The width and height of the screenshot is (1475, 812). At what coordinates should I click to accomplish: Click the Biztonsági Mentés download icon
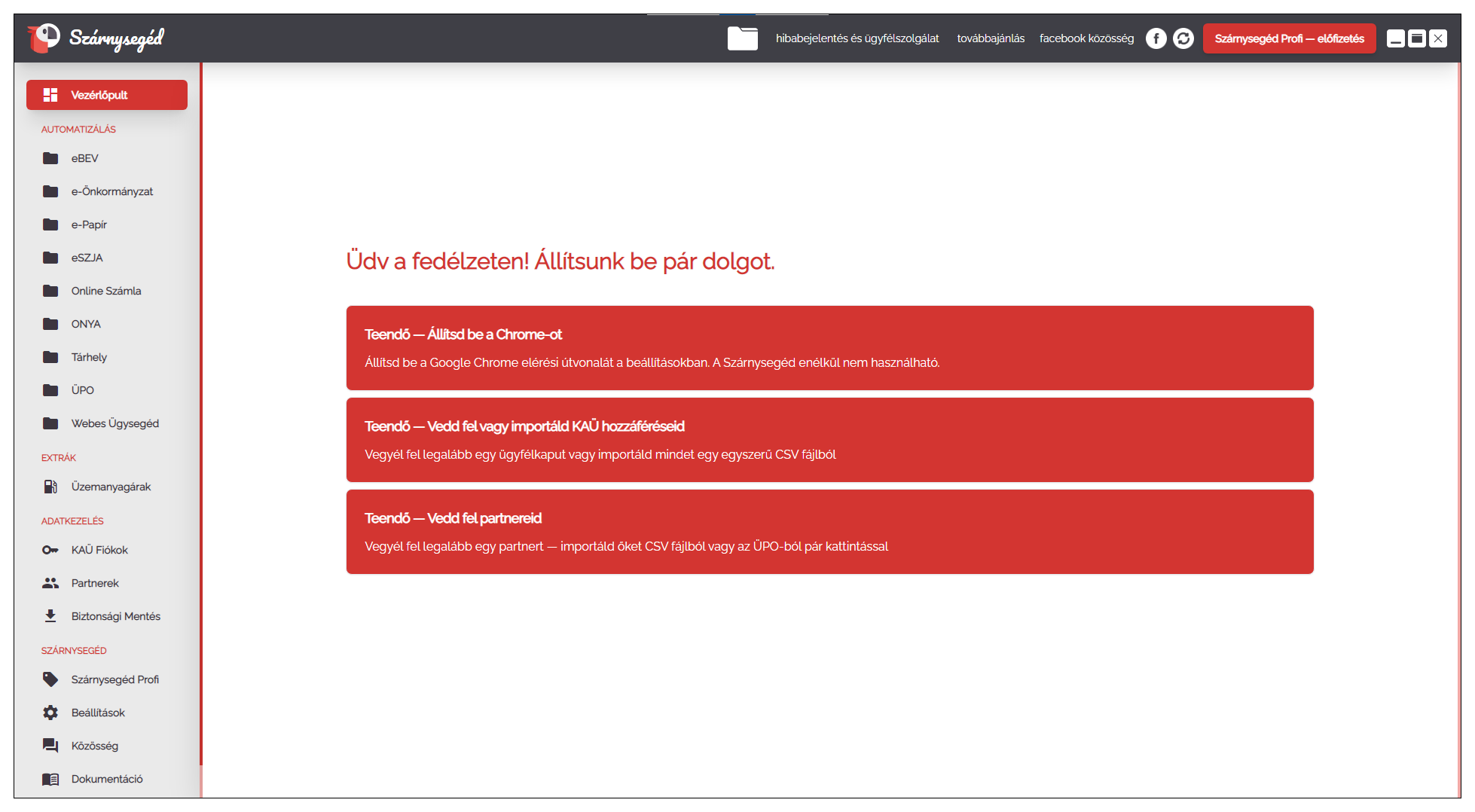click(x=50, y=616)
